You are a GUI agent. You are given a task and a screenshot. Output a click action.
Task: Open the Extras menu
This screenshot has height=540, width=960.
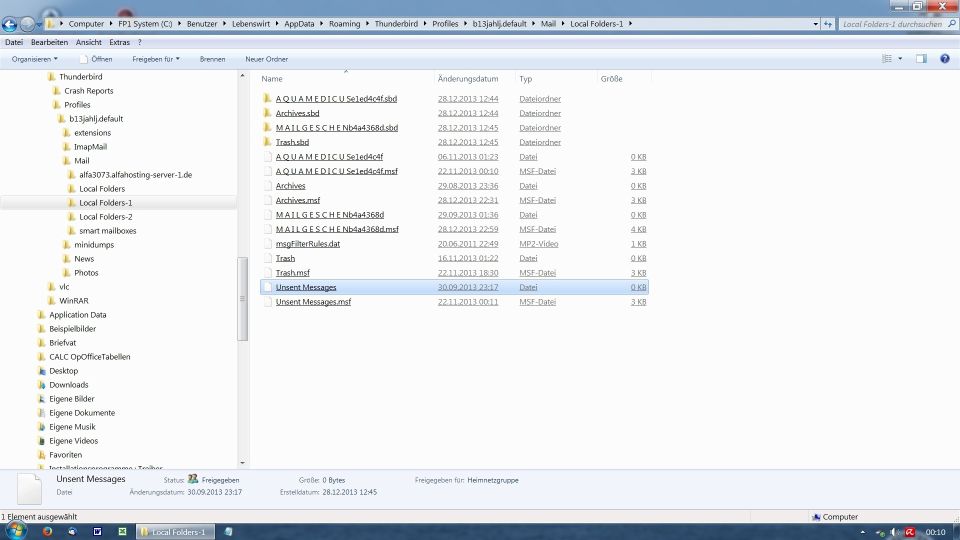point(119,42)
